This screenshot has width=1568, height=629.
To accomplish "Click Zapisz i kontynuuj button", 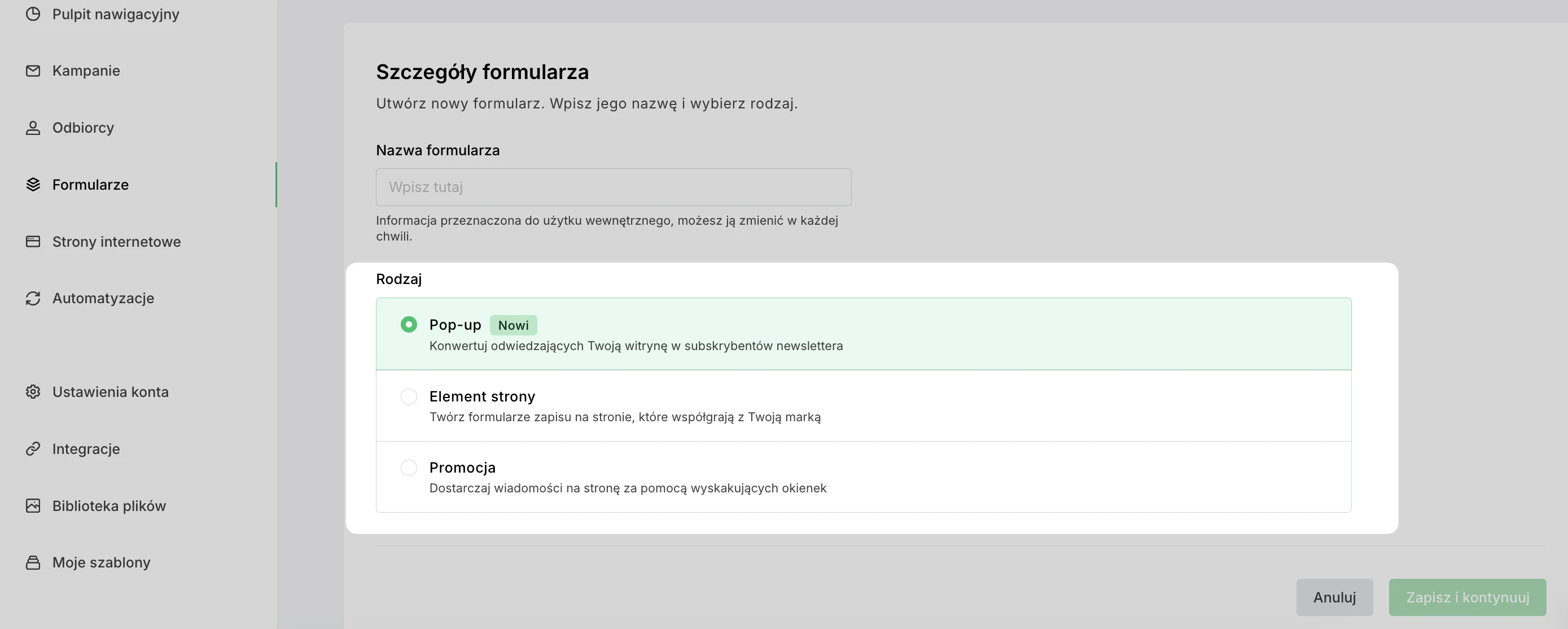I will (x=1467, y=597).
